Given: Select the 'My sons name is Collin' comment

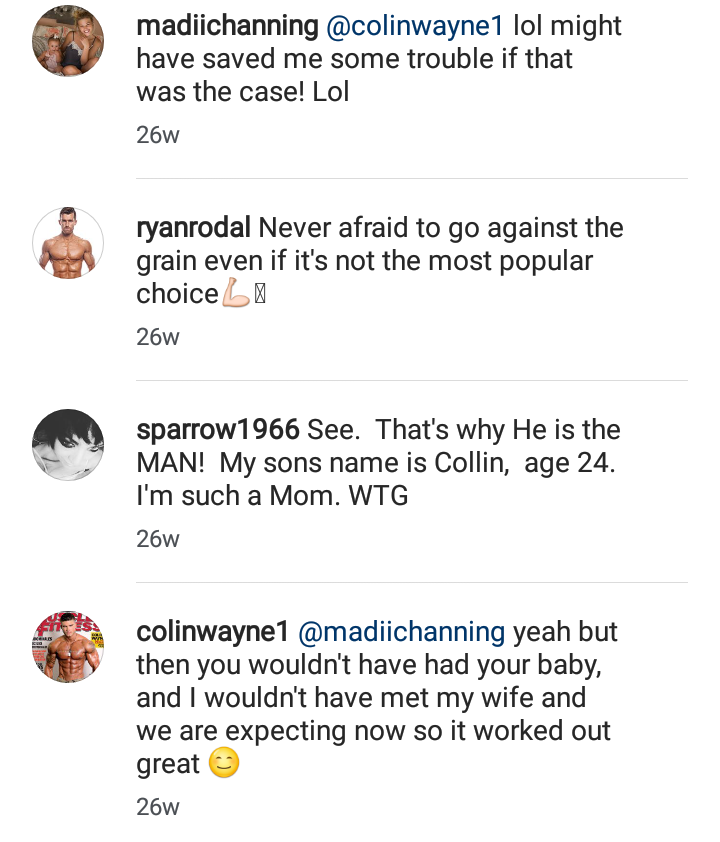Looking at the screenshot, I should [x=379, y=463].
